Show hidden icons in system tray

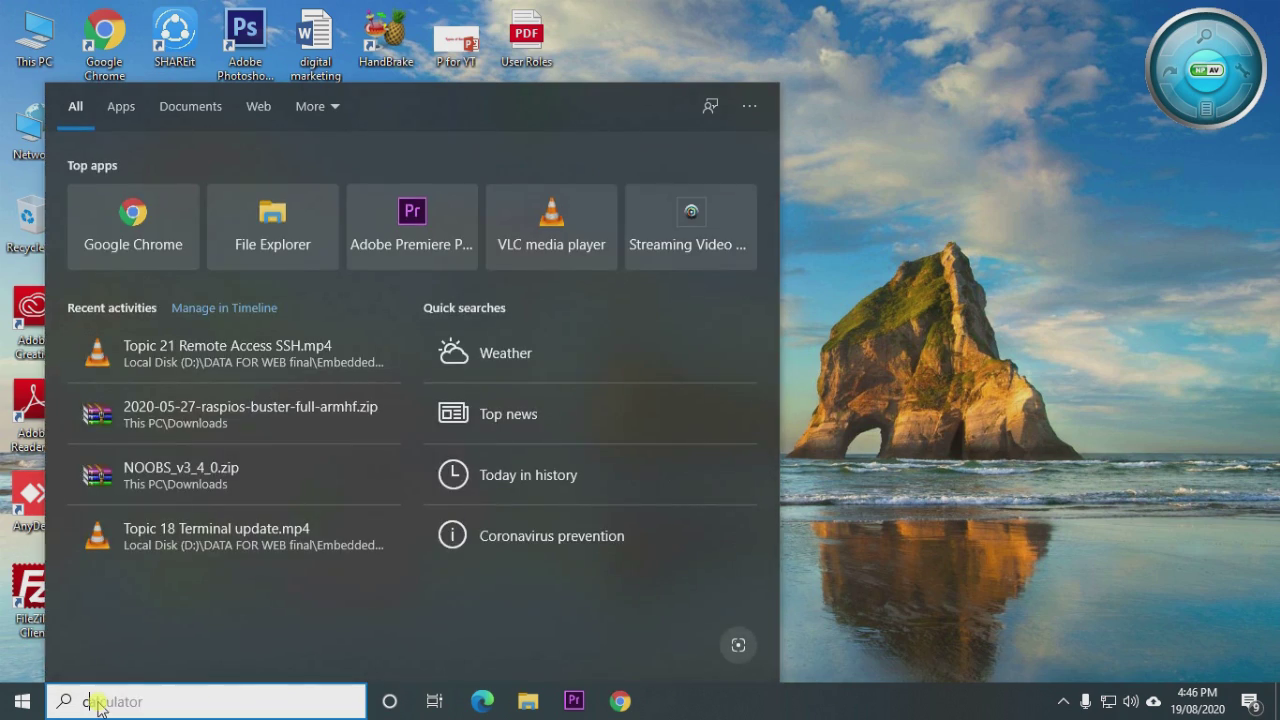1063,701
